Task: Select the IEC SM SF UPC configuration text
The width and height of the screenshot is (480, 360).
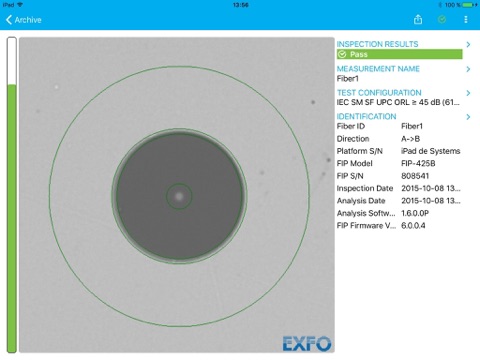Action: (x=398, y=102)
